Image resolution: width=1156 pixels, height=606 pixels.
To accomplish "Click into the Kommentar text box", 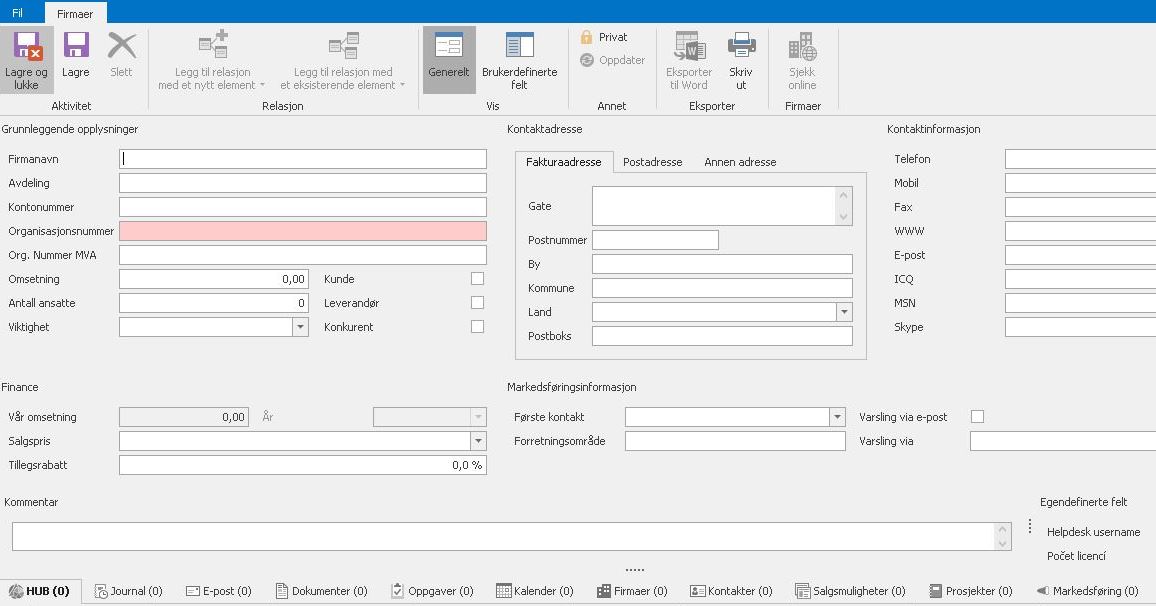I will (504, 536).
